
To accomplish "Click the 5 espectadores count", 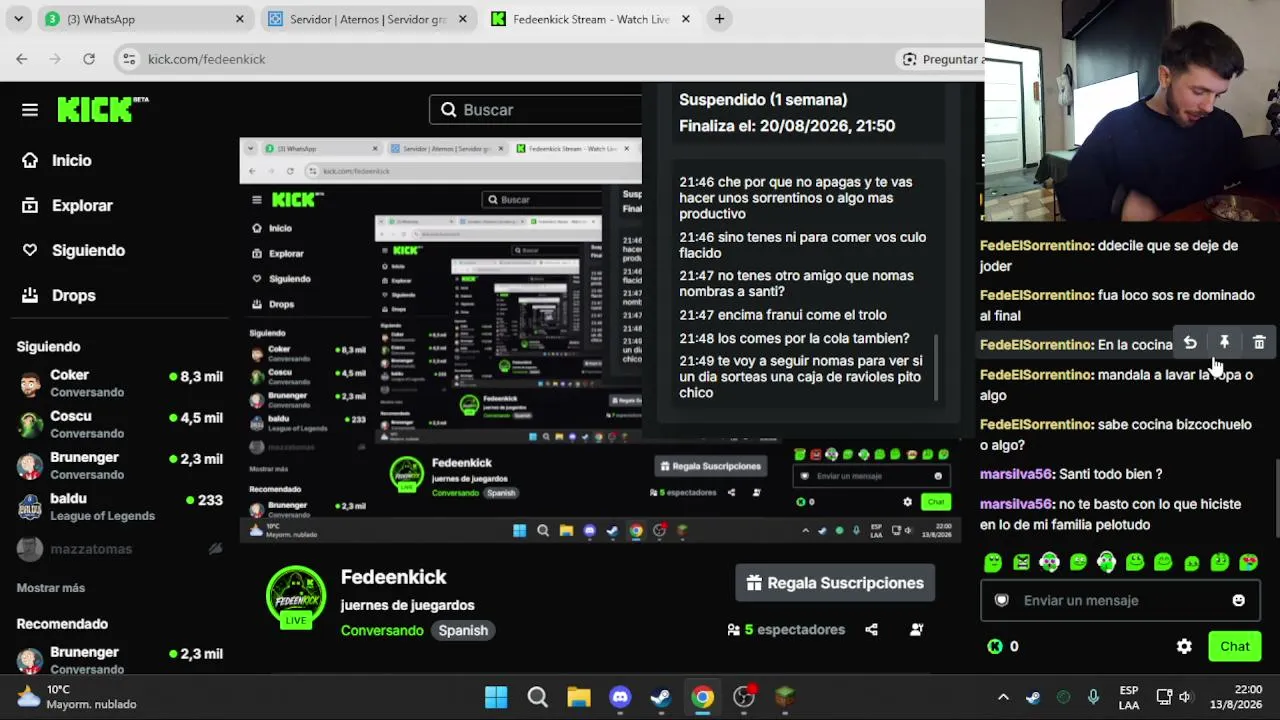I will click(787, 630).
